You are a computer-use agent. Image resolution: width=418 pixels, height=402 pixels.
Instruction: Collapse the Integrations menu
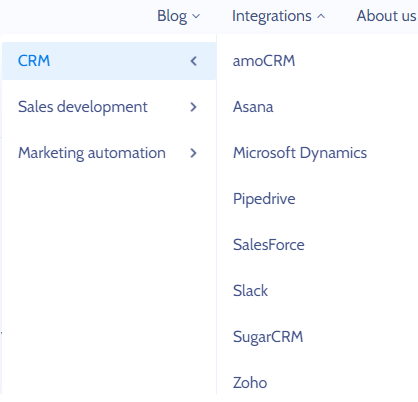[x=278, y=16]
